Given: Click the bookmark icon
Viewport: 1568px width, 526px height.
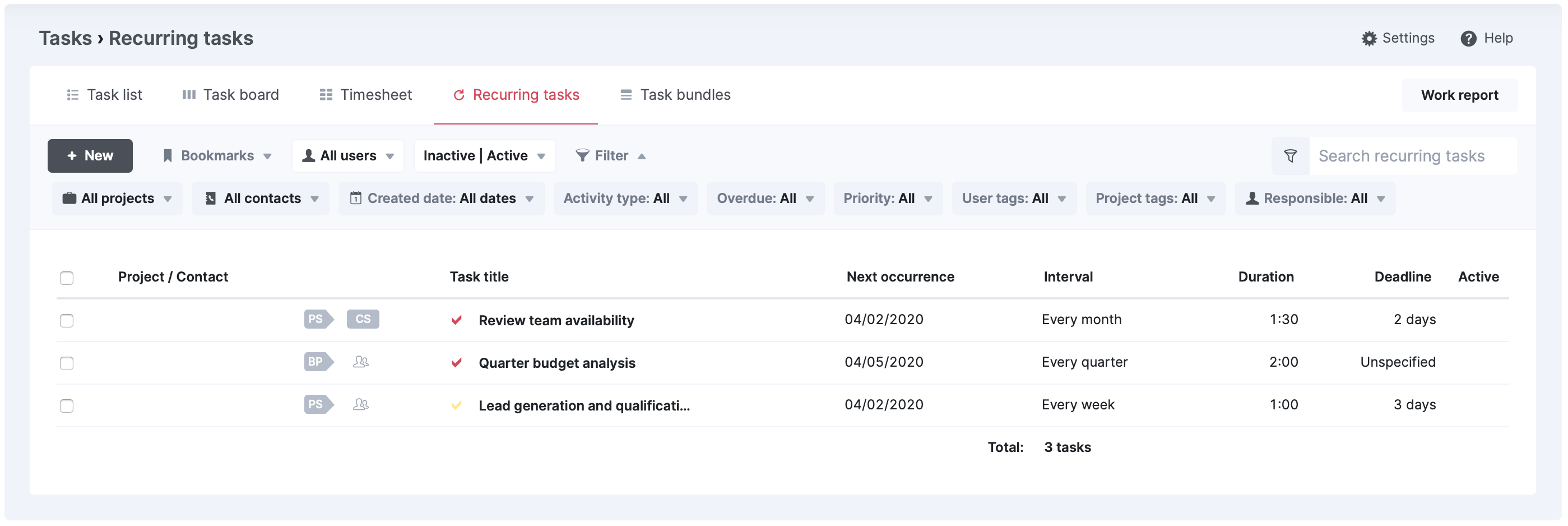Looking at the screenshot, I should [x=168, y=156].
